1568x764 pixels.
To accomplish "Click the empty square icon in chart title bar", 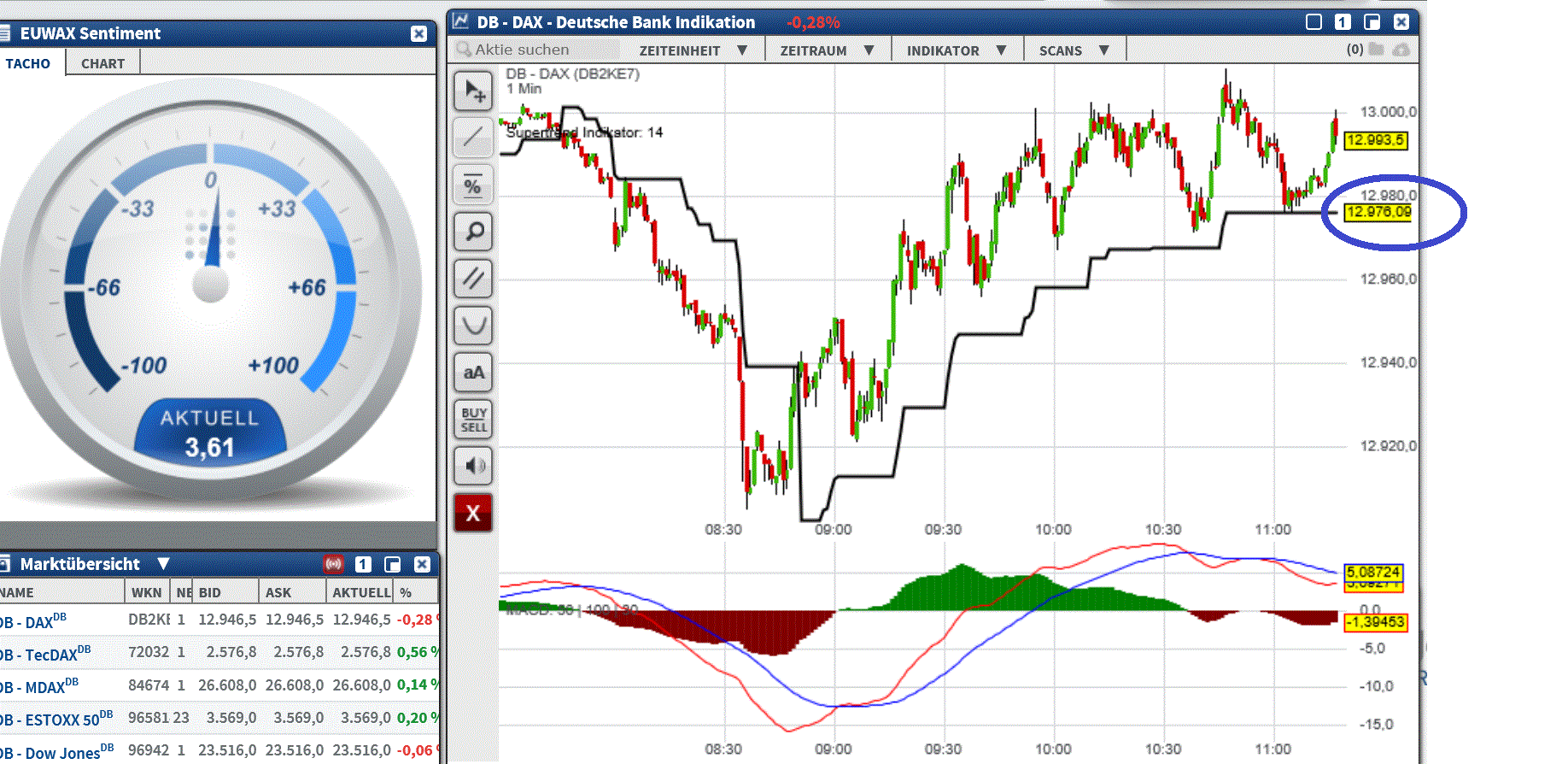I will coord(1314,21).
